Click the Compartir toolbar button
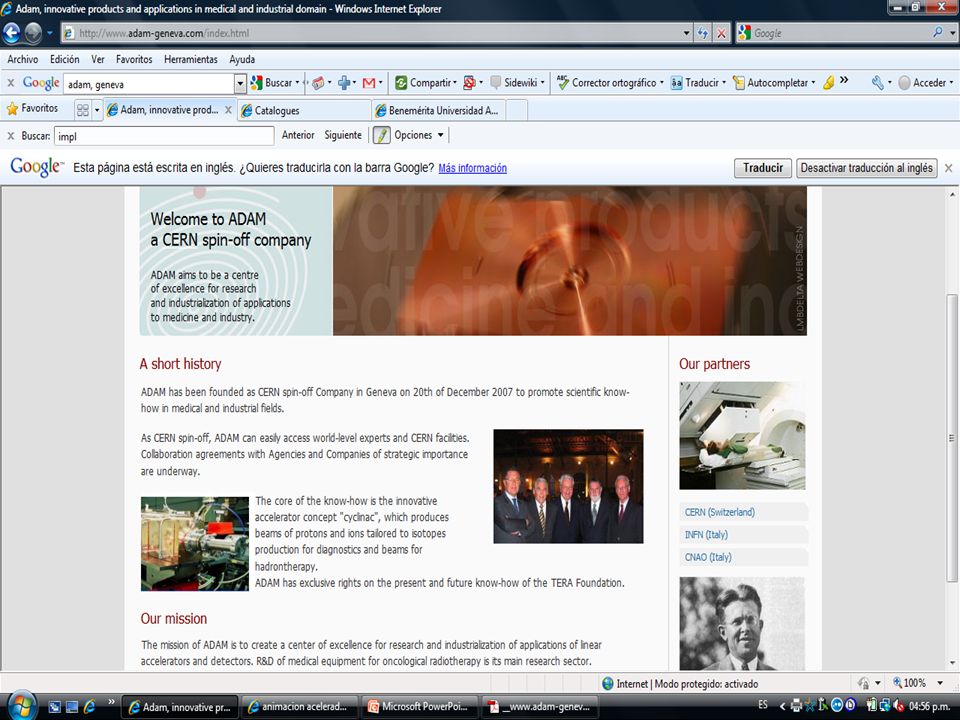The width and height of the screenshot is (960, 720). pyautogui.click(x=426, y=83)
